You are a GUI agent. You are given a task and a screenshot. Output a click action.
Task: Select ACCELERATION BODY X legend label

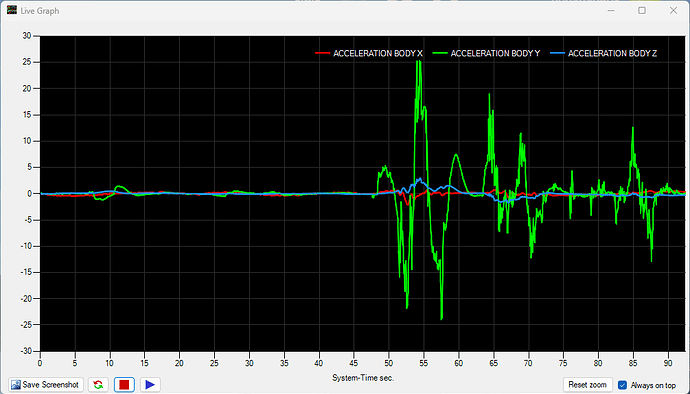point(378,54)
